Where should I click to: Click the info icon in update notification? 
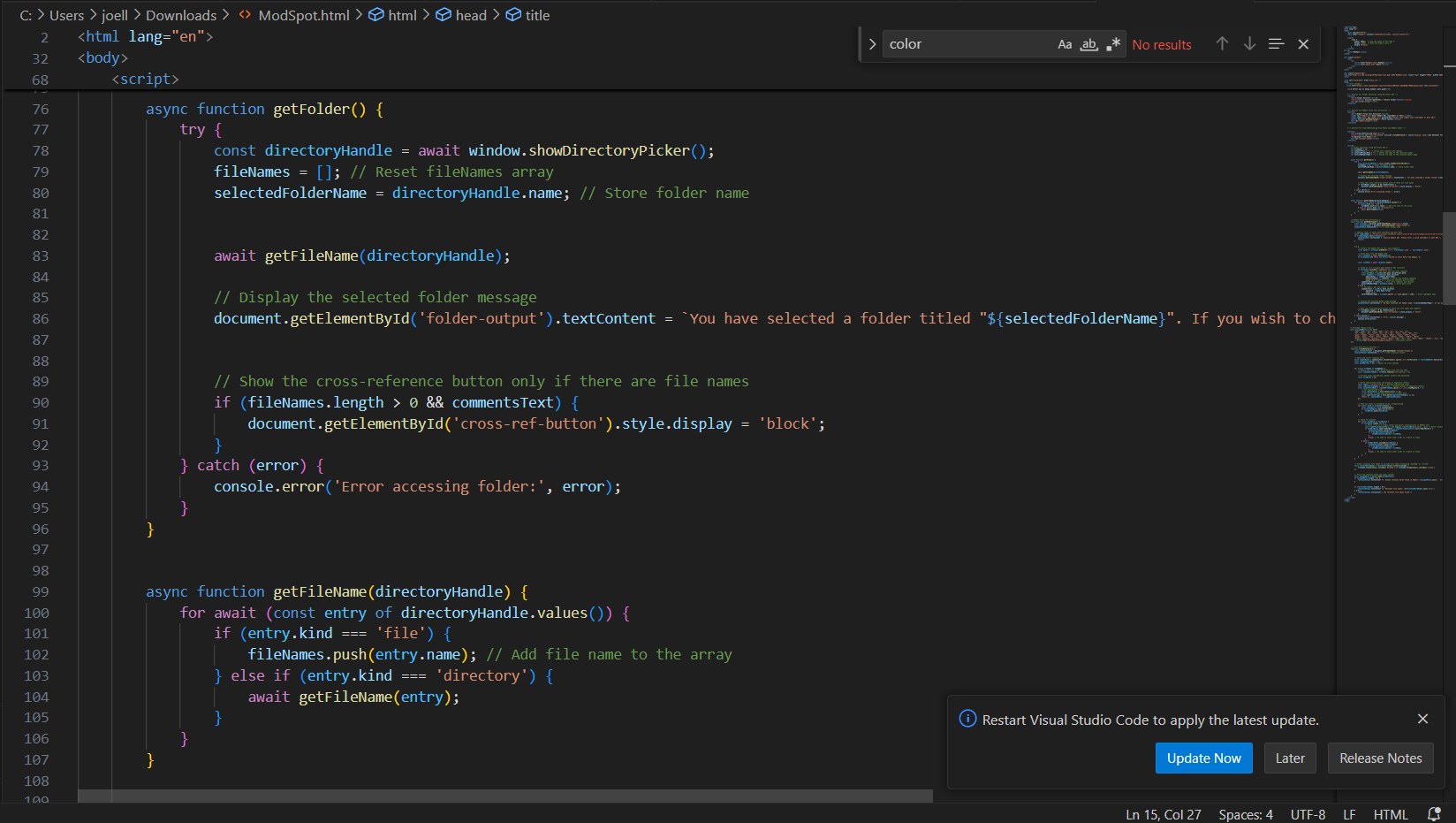[x=967, y=720]
